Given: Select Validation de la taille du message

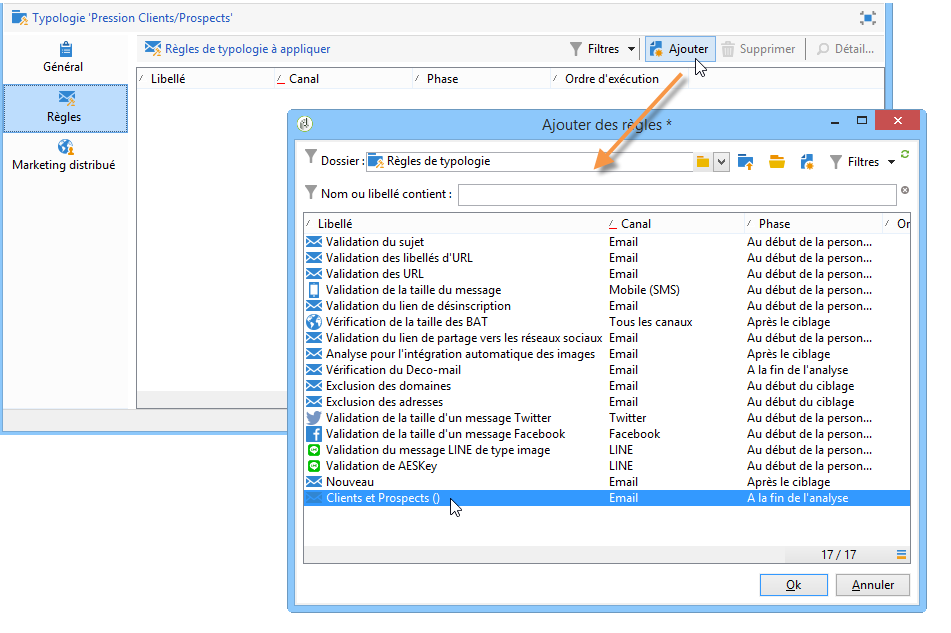Looking at the screenshot, I should (607, 290).
